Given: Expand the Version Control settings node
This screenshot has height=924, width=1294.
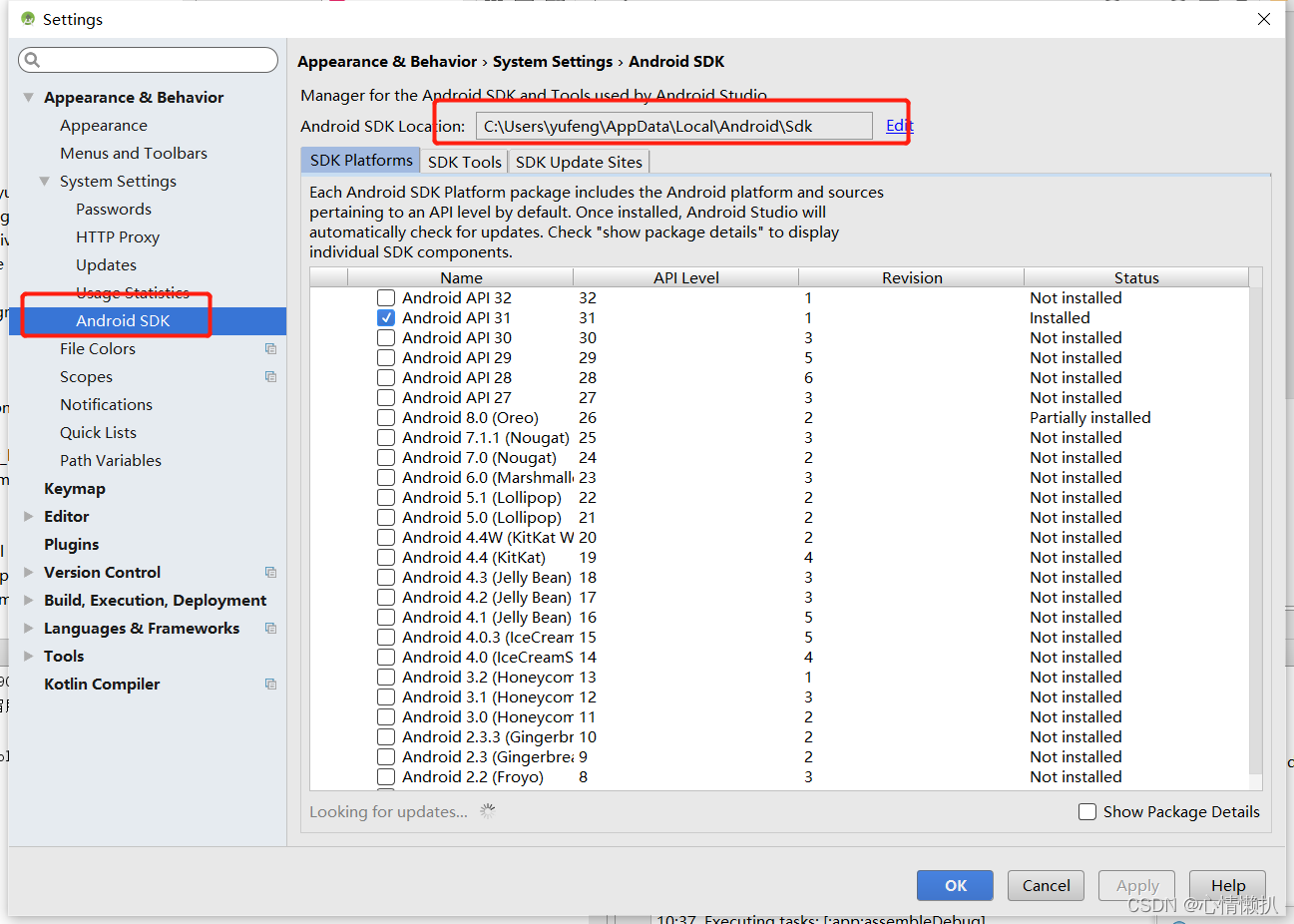Looking at the screenshot, I should pyautogui.click(x=28, y=572).
